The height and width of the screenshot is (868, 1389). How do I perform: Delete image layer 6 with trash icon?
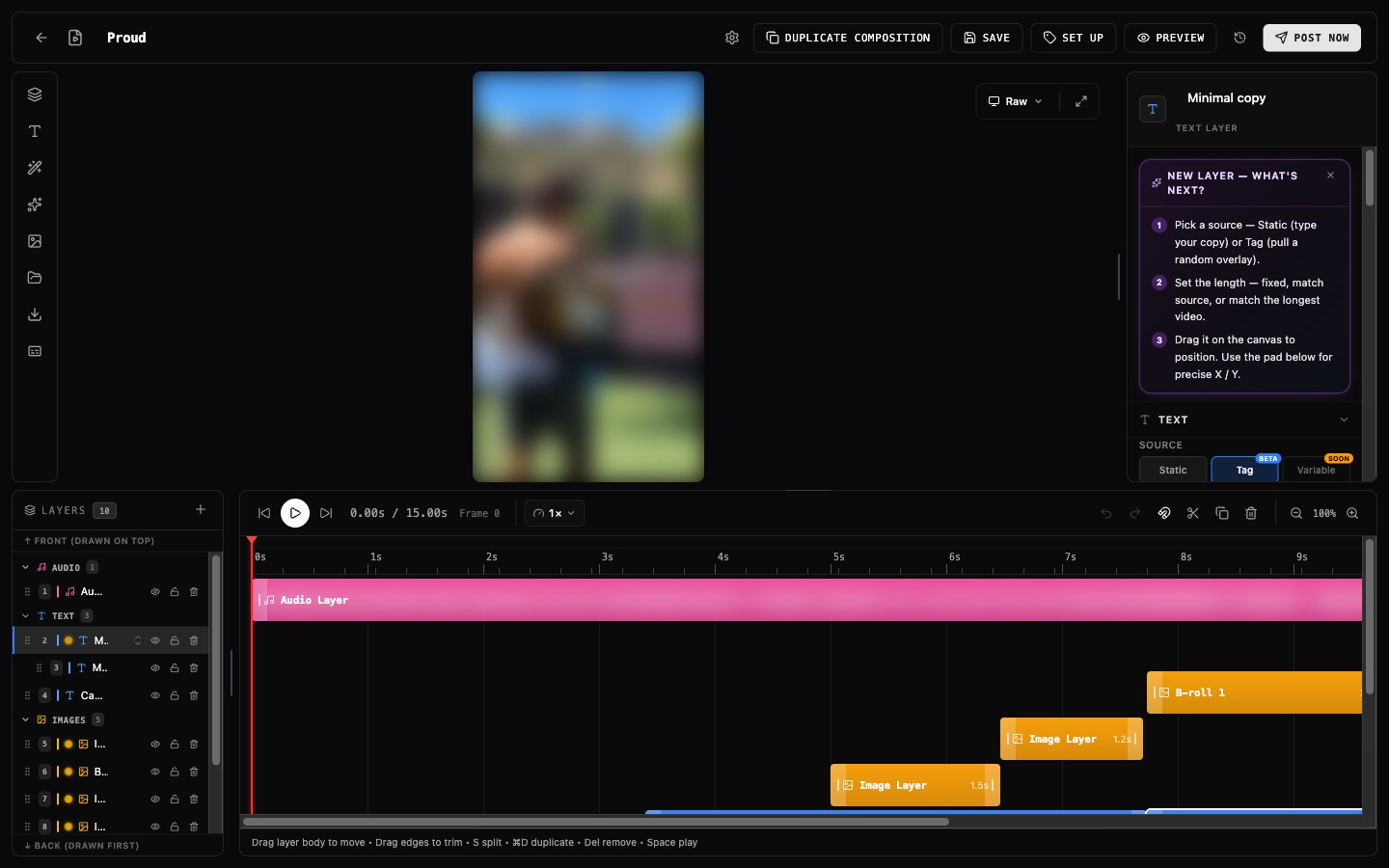click(x=194, y=772)
